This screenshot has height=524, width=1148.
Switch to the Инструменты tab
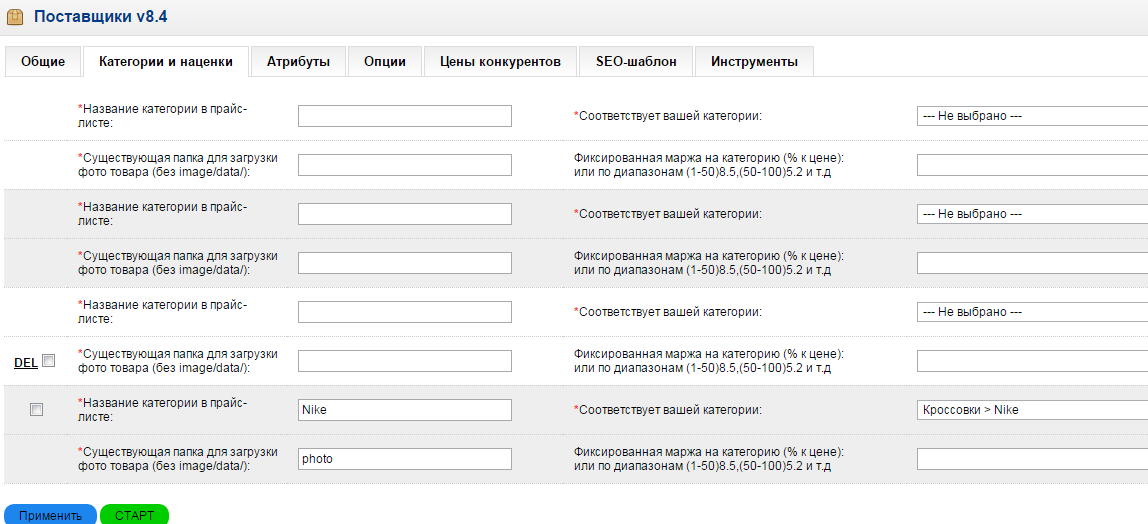(754, 62)
